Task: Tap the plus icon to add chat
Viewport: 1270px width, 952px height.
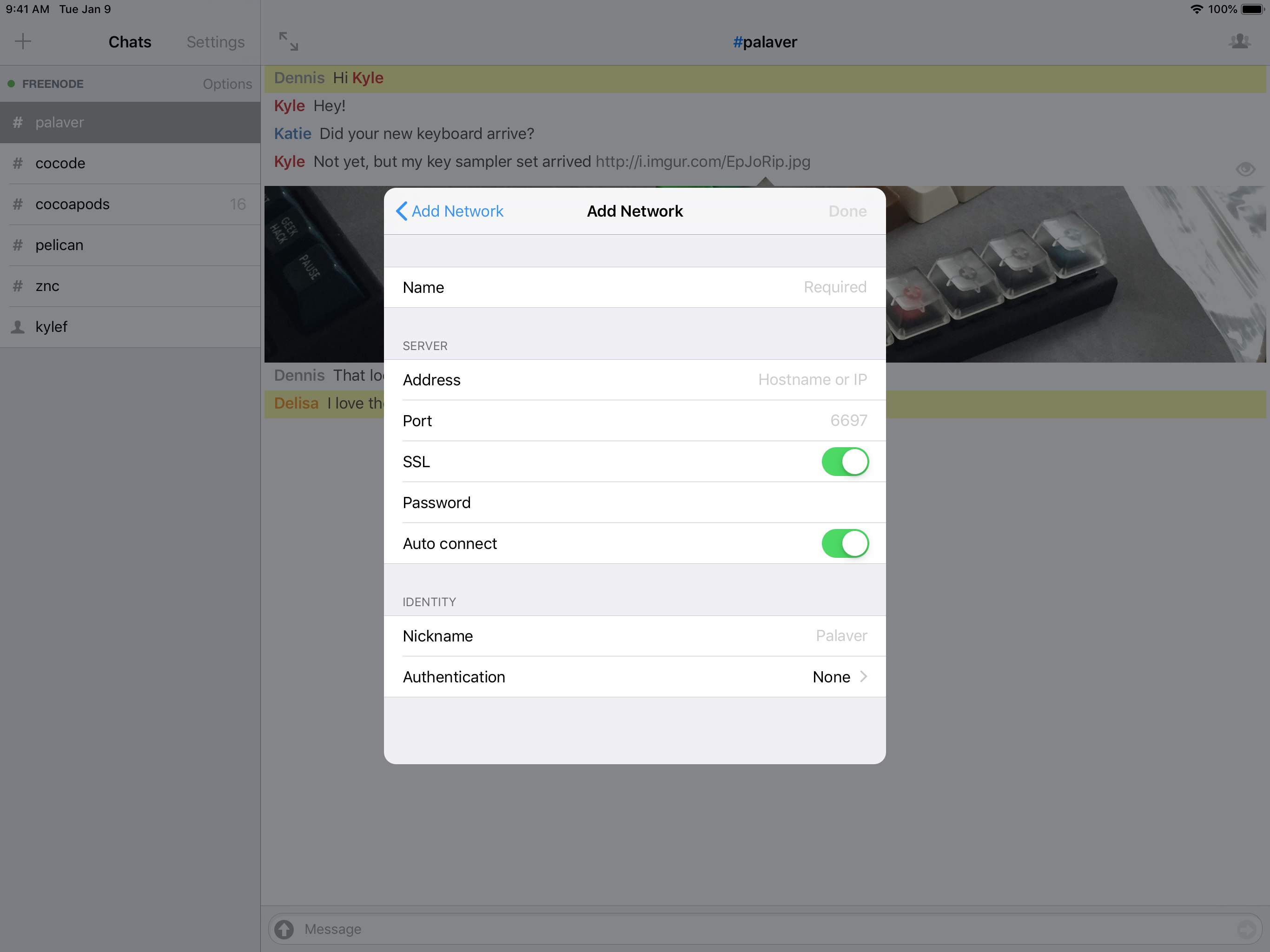Action: 23,41
